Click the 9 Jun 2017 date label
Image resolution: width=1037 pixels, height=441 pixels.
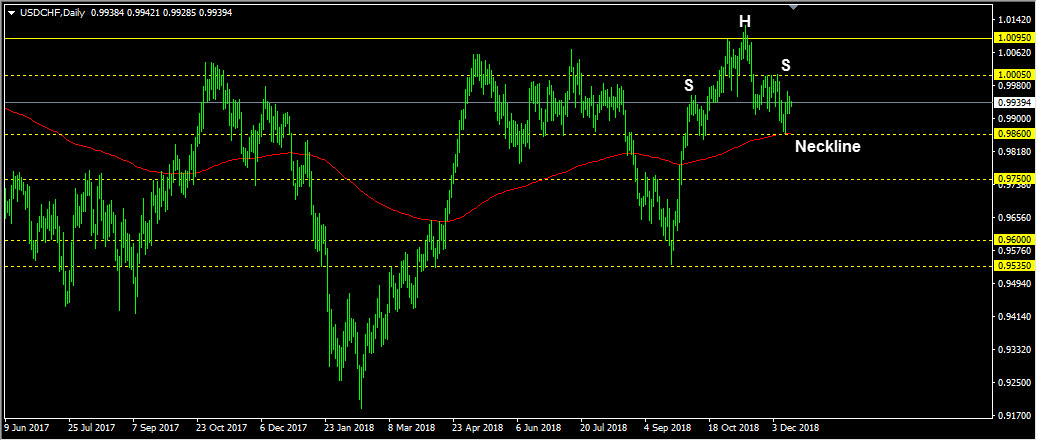click(x=26, y=427)
